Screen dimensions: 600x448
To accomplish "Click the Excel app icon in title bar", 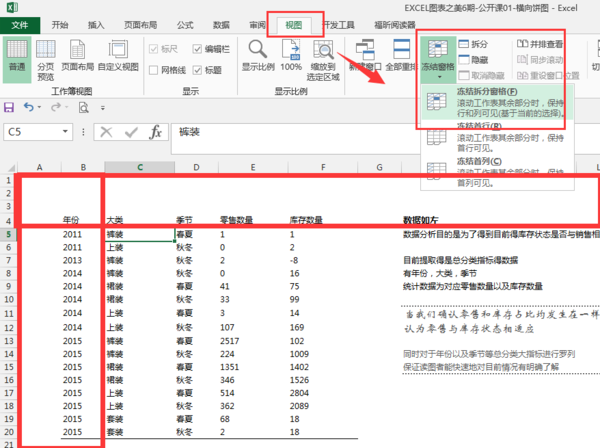I will (12, 7).
